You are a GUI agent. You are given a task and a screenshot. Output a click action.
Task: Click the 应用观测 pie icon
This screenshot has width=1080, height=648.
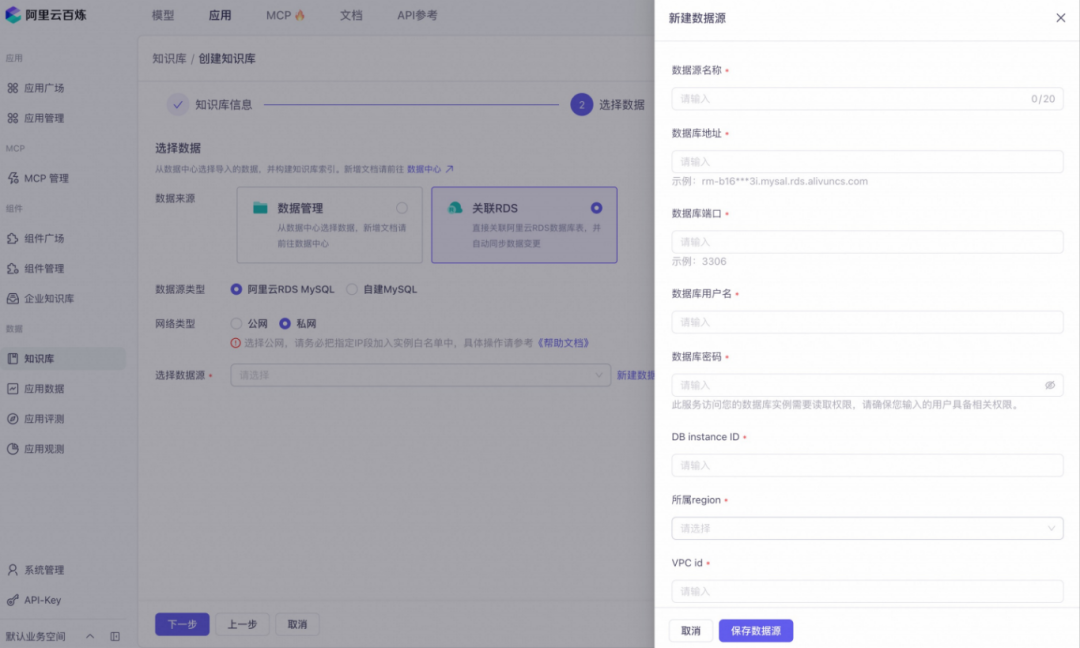[x=12, y=449]
